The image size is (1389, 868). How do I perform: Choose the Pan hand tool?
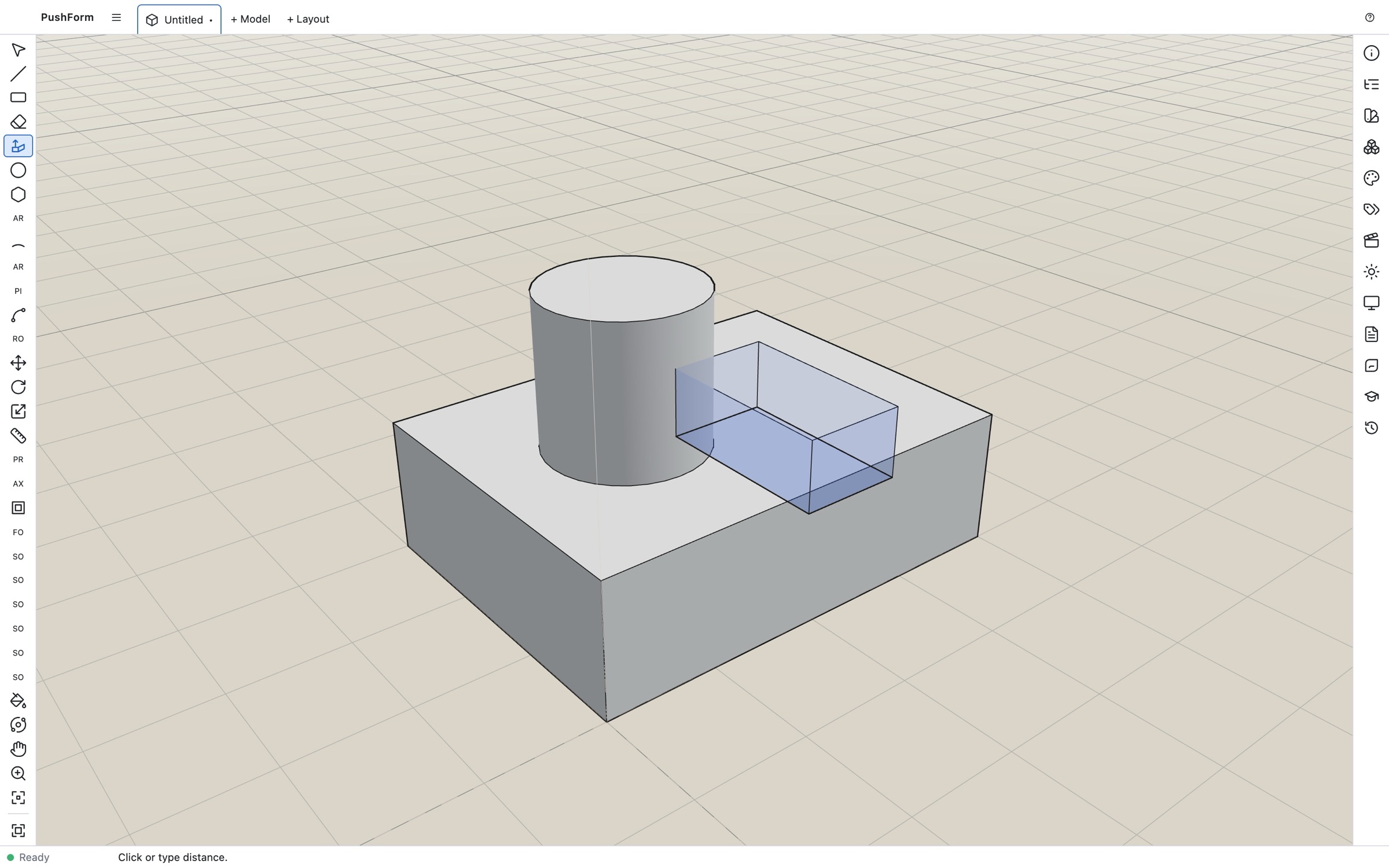pos(18,749)
